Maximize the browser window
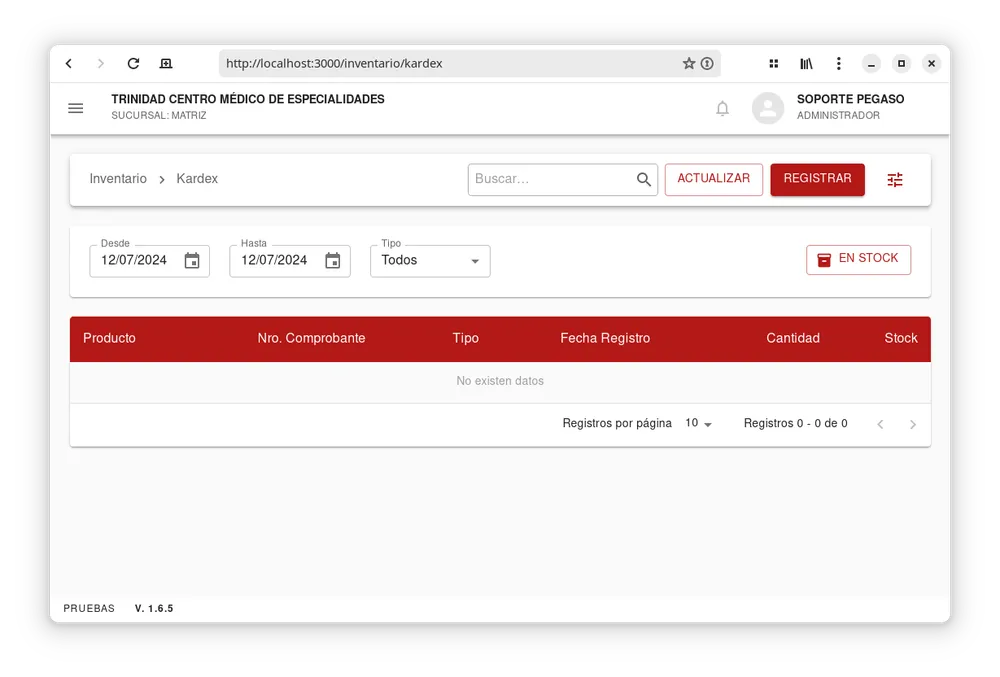 click(x=901, y=64)
